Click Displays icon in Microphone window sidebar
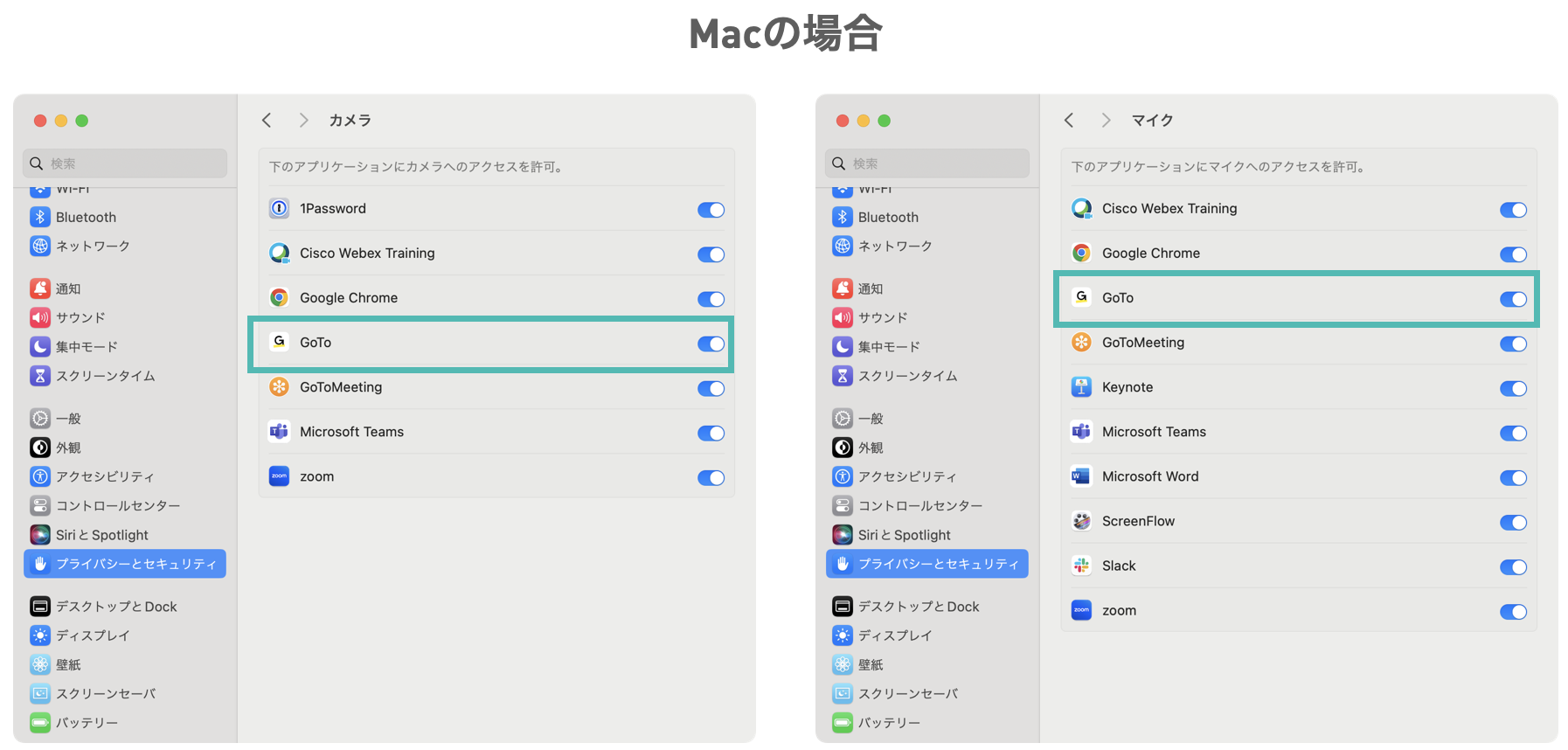1568x750 pixels. (843, 635)
